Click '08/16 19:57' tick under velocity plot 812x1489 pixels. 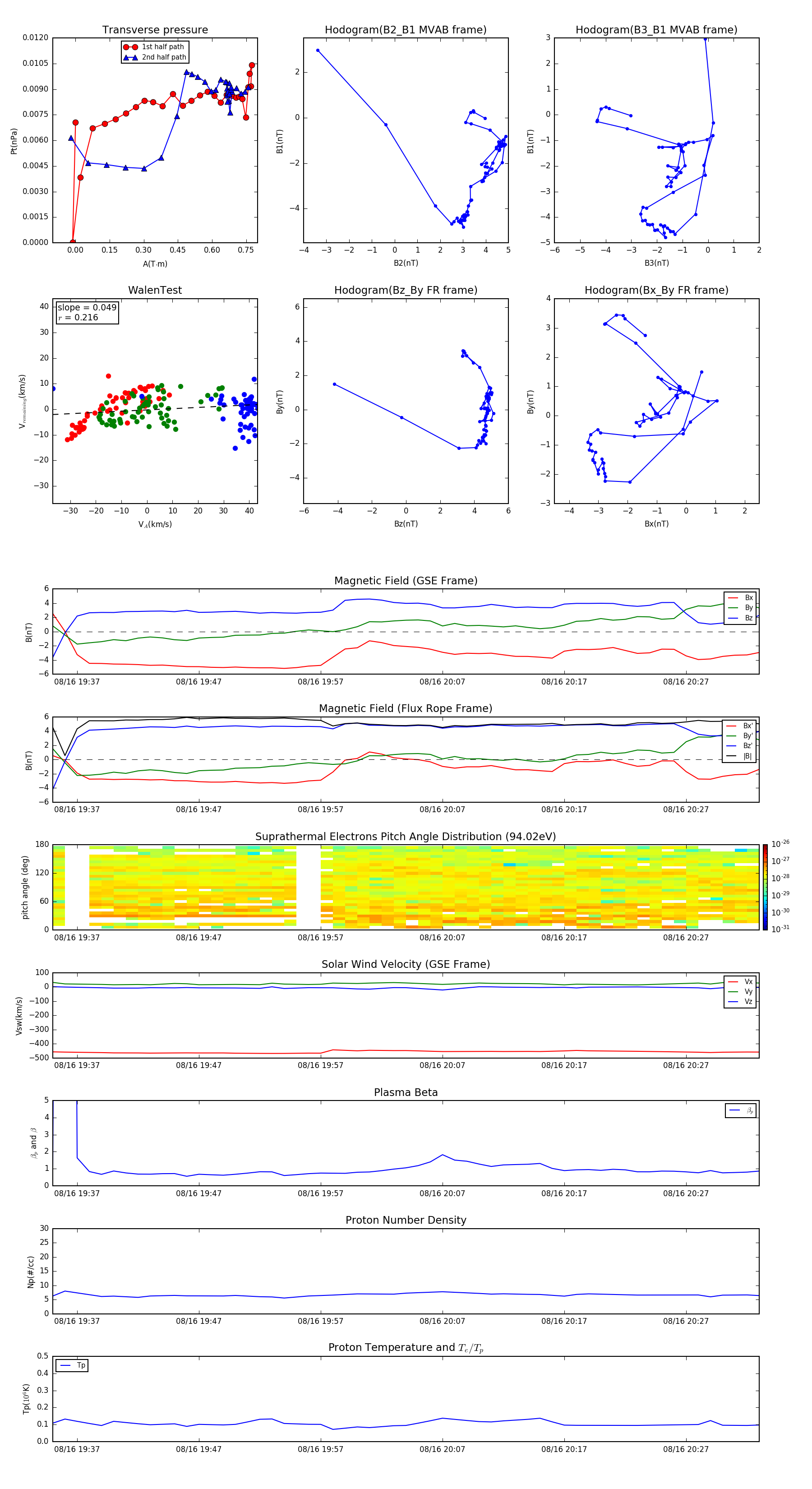320,1065
